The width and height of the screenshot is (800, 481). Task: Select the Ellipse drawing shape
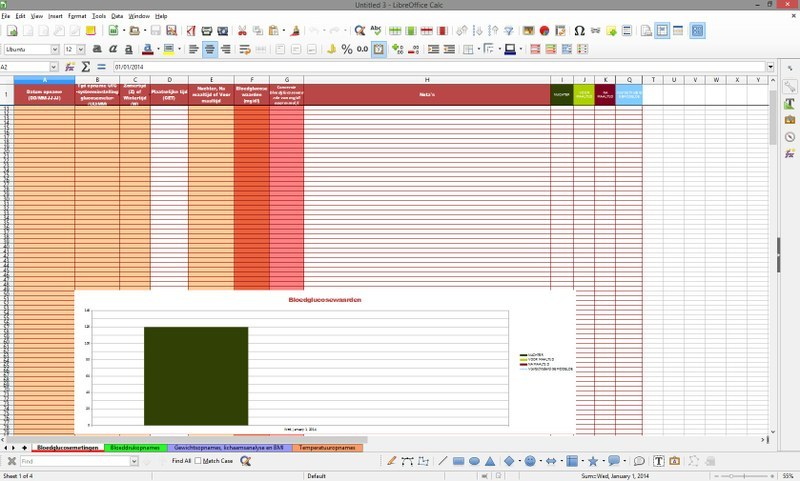tap(474, 461)
